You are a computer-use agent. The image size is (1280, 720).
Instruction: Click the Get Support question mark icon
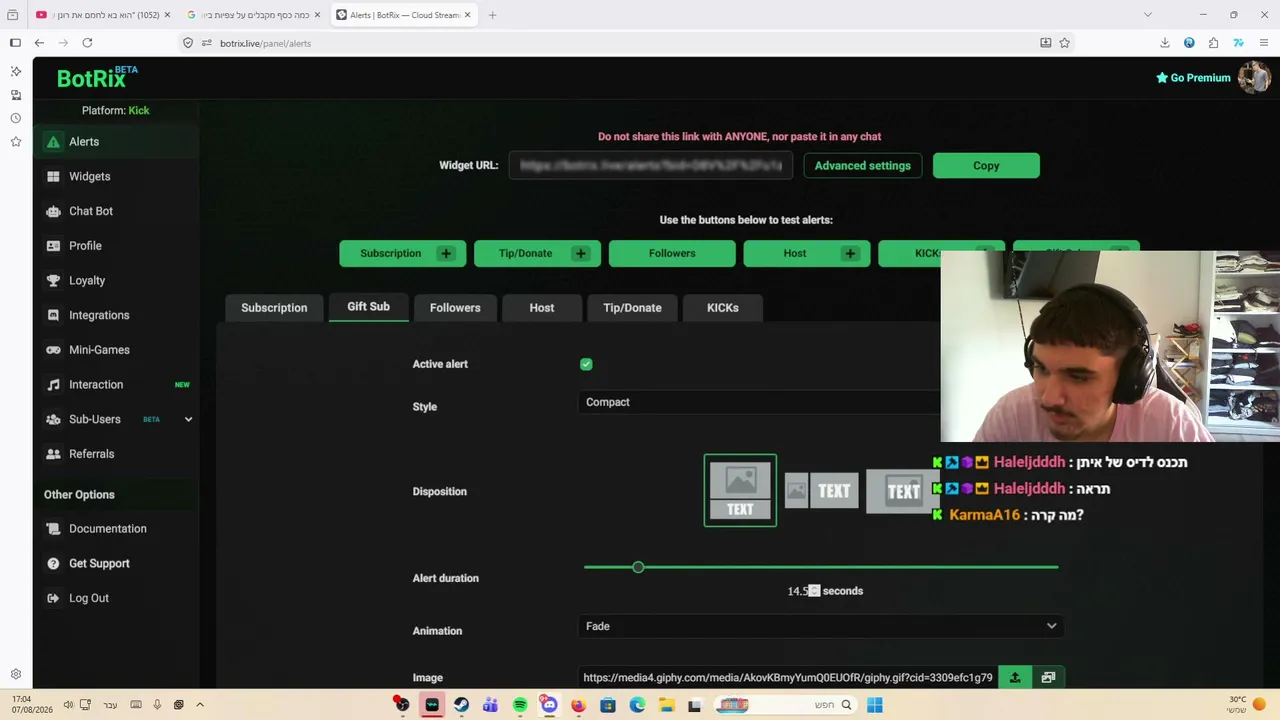[x=53, y=564]
